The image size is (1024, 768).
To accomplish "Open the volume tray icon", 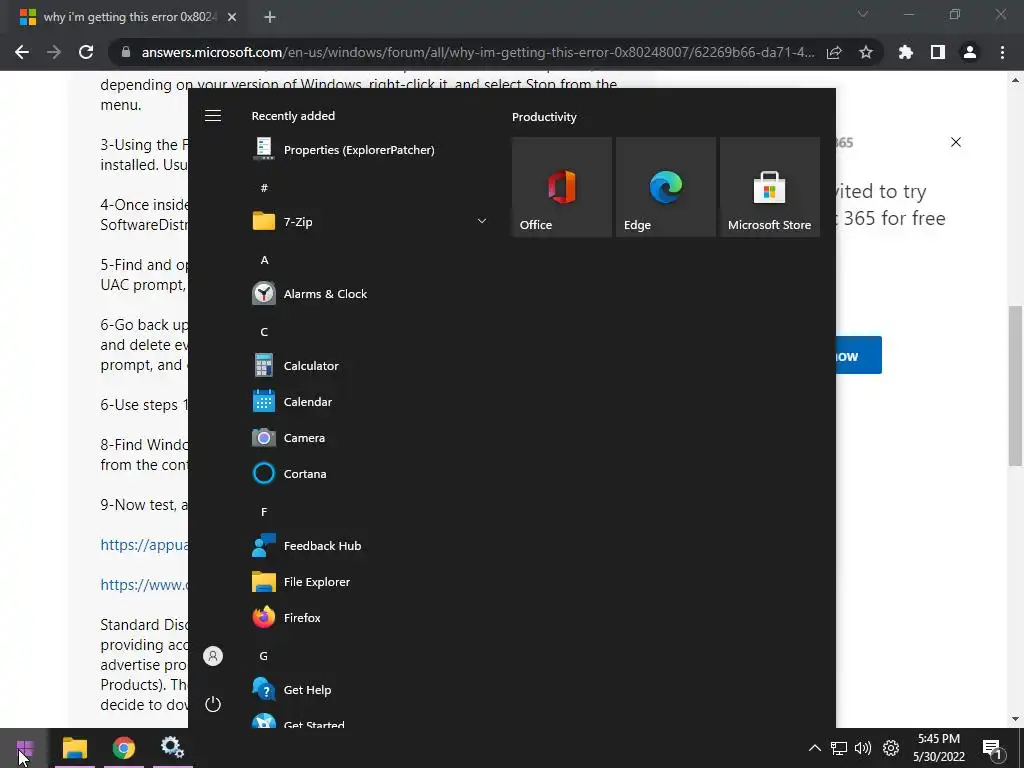I will coord(863,748).
